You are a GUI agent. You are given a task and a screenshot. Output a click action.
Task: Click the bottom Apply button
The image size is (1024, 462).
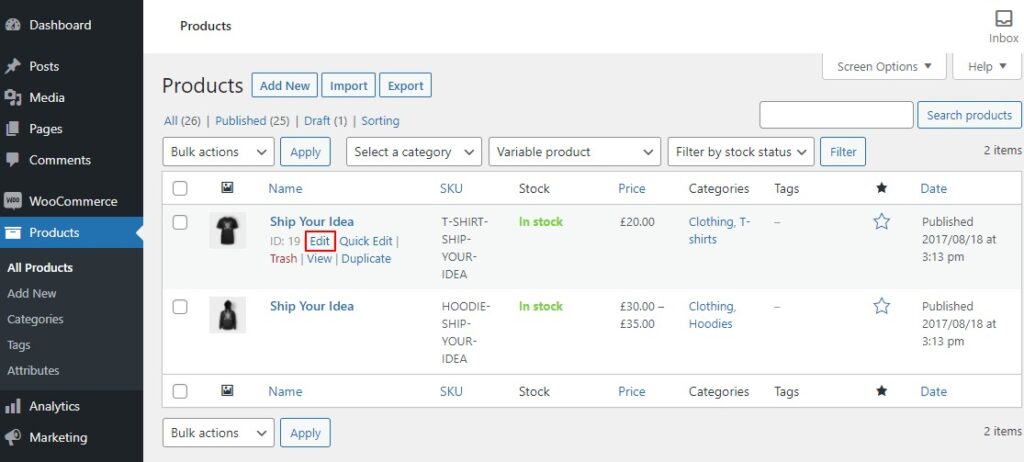tap(306, 433)
